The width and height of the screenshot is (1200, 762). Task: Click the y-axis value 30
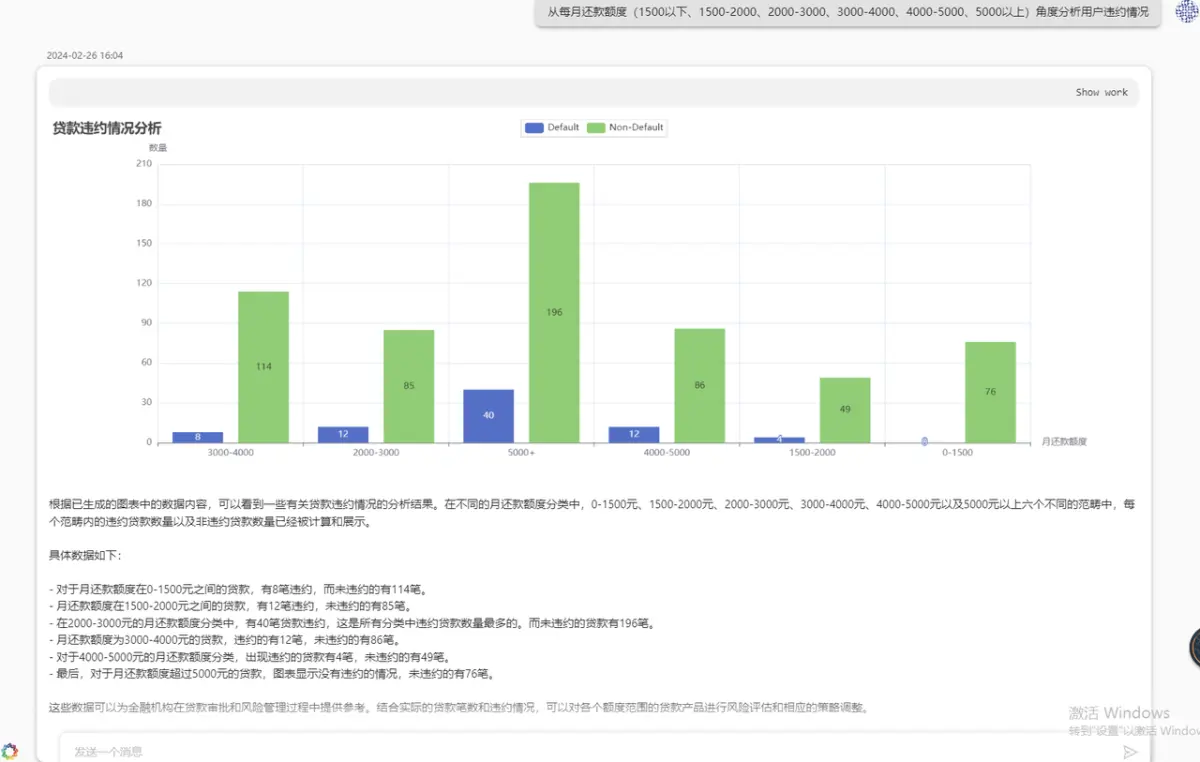tap(147, 402)
